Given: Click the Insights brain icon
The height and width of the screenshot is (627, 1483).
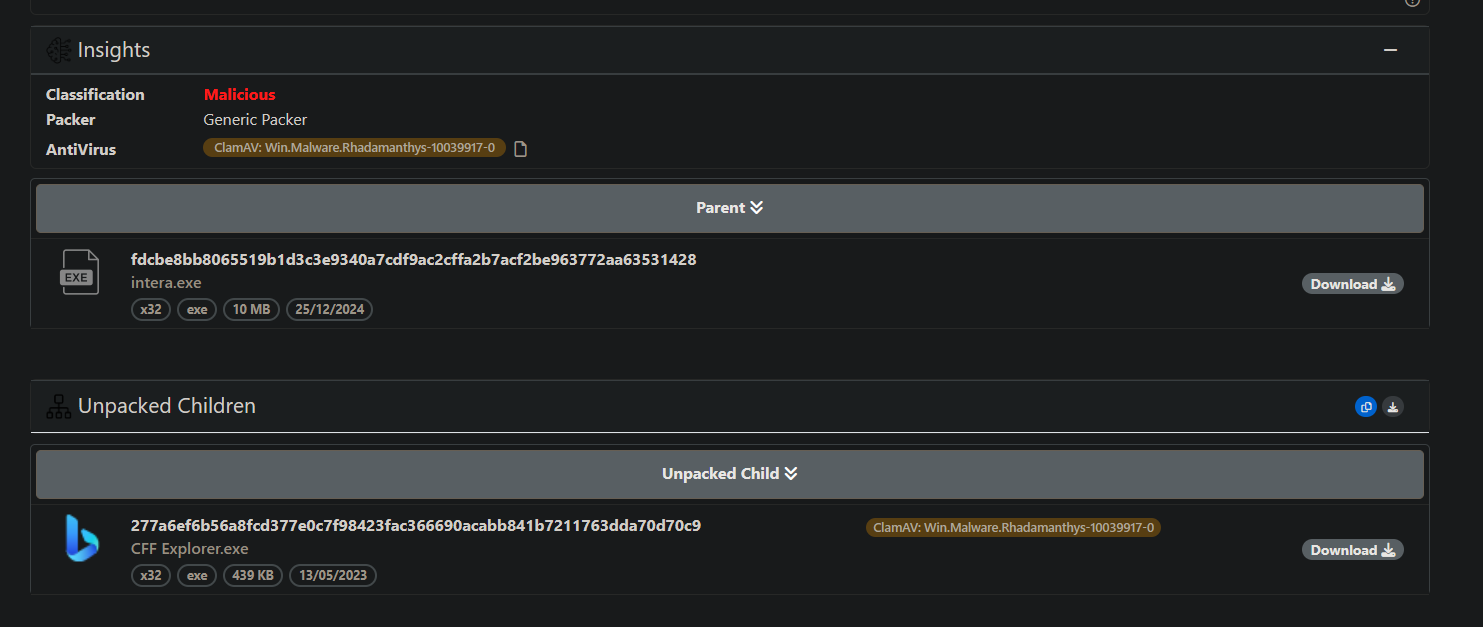Looking at the screenshot, I should coord(59,50).
